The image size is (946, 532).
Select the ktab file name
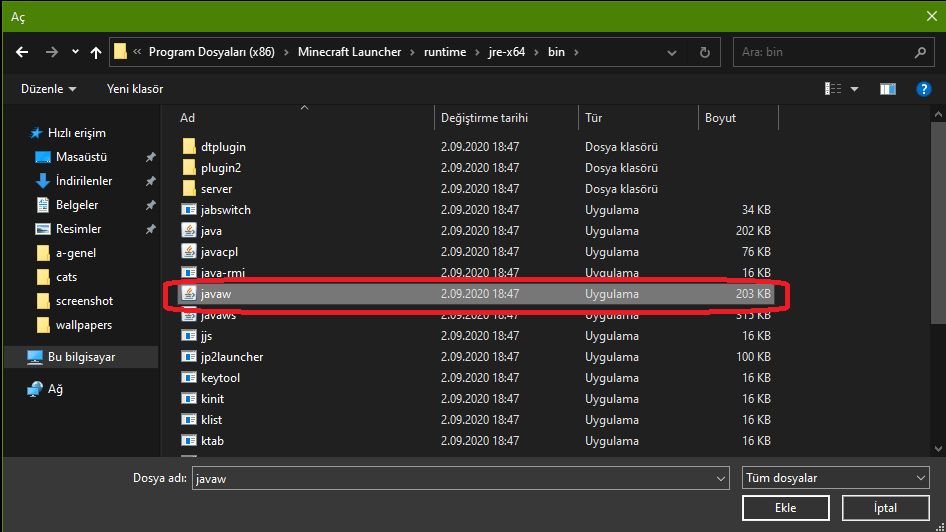pos(212,441)
